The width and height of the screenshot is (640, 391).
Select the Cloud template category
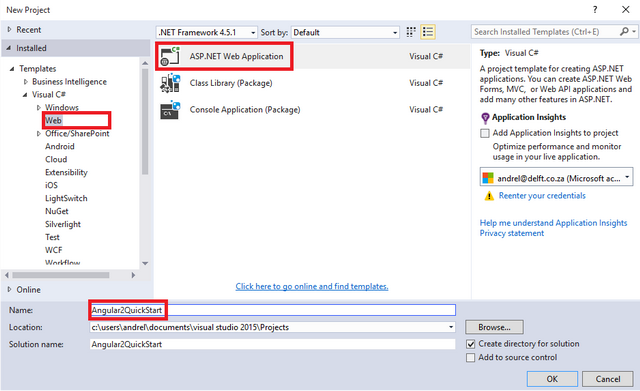point(56,159)
